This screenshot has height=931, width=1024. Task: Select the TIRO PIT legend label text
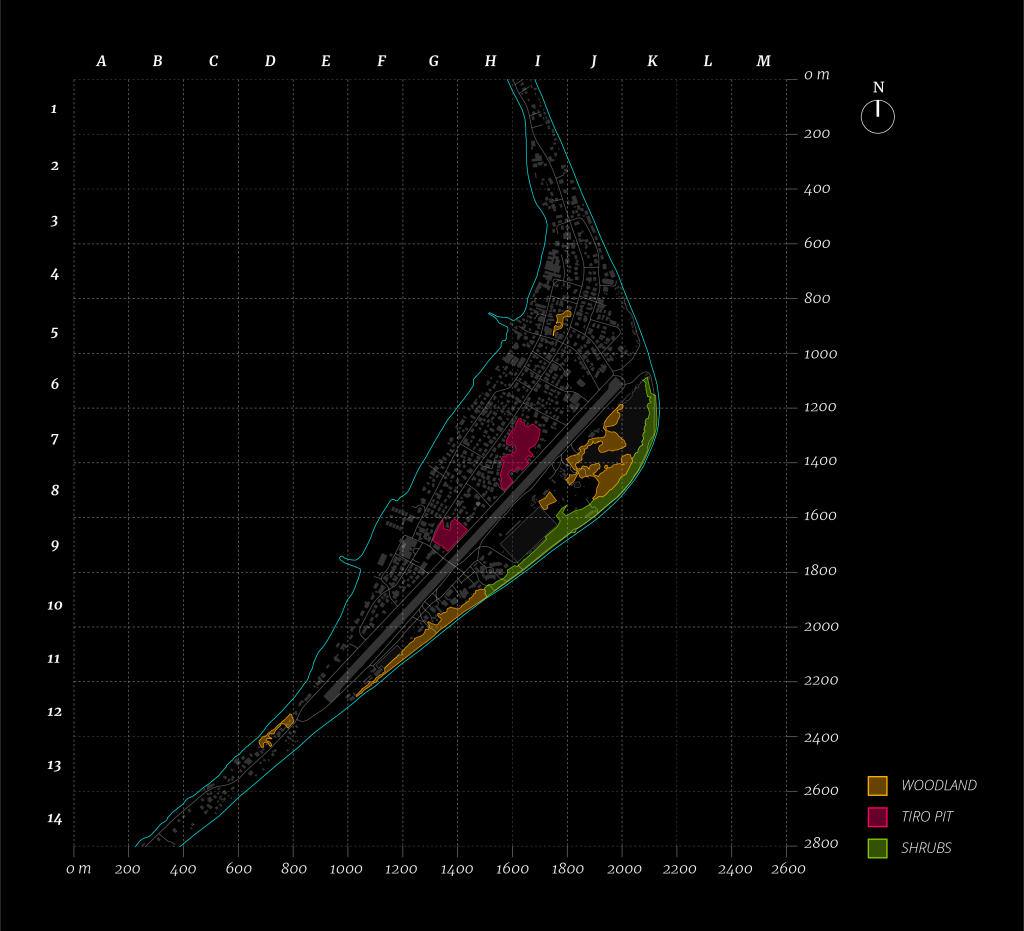926,817
